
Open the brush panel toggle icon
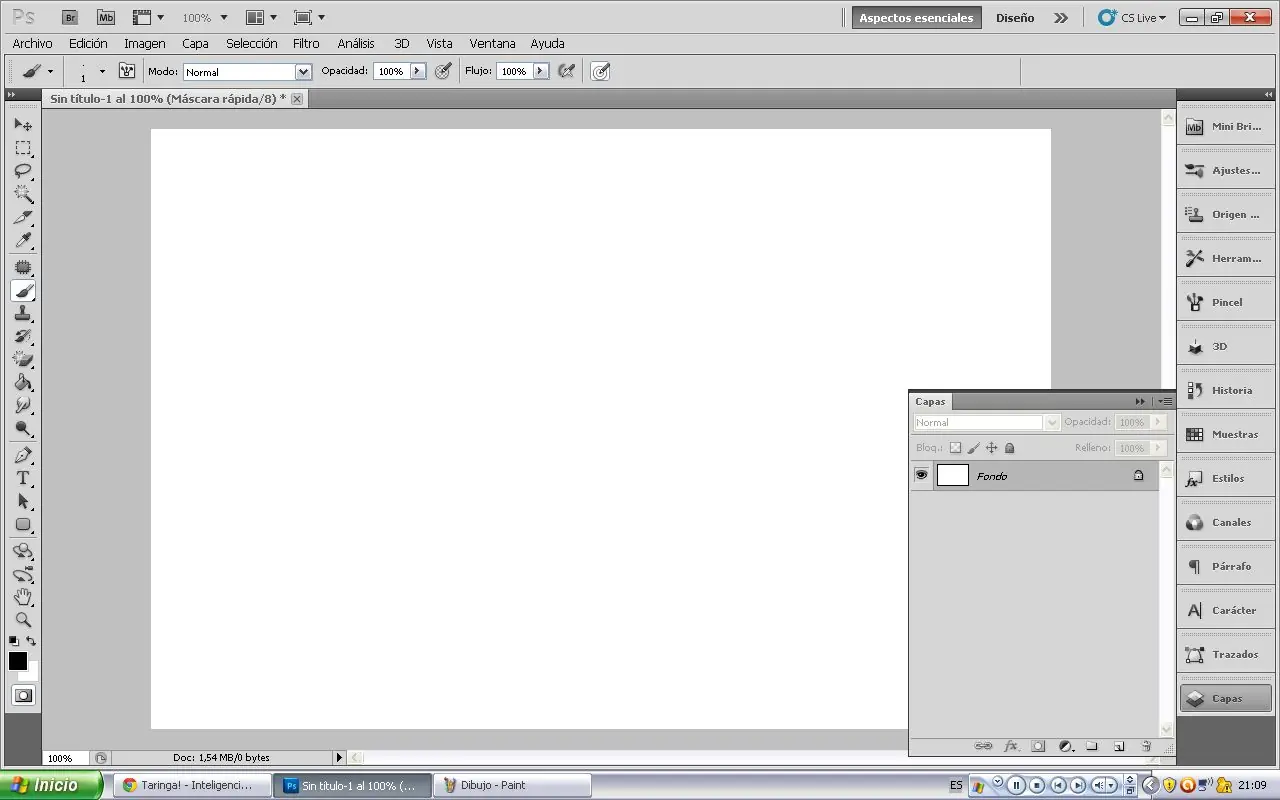127,71
